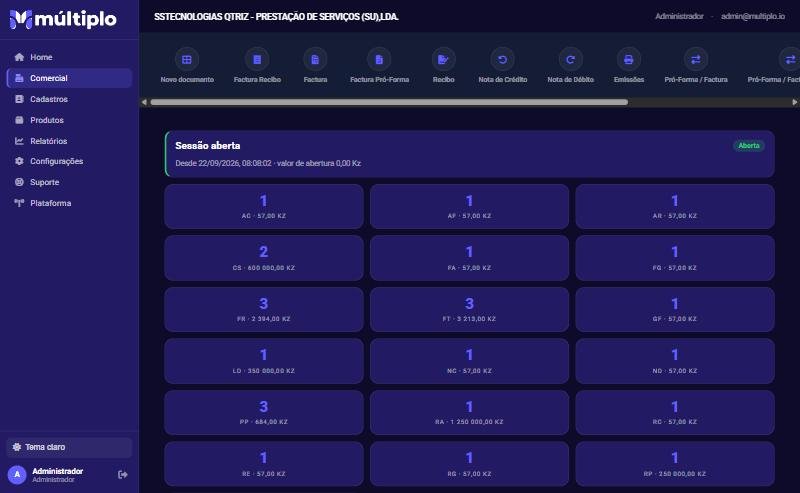The image size is (800, 493).
Task: Click the fully visible Pró-Forma / Factura icon
Action: click(696, 60)
